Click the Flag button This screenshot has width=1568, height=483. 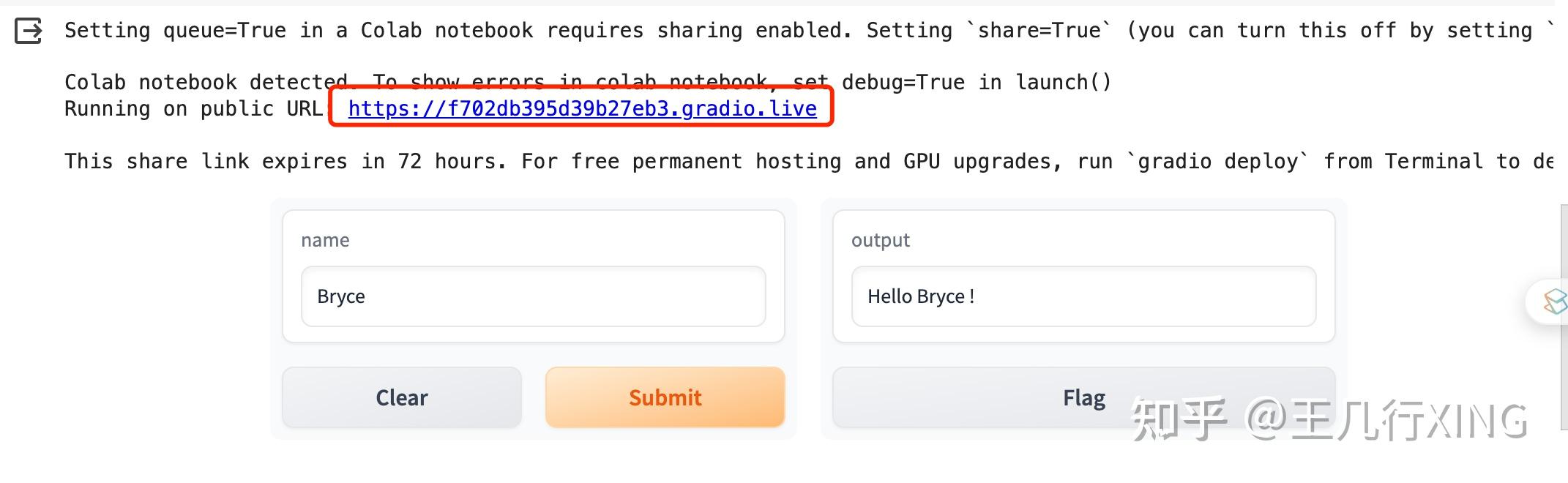pos(1083,397)
